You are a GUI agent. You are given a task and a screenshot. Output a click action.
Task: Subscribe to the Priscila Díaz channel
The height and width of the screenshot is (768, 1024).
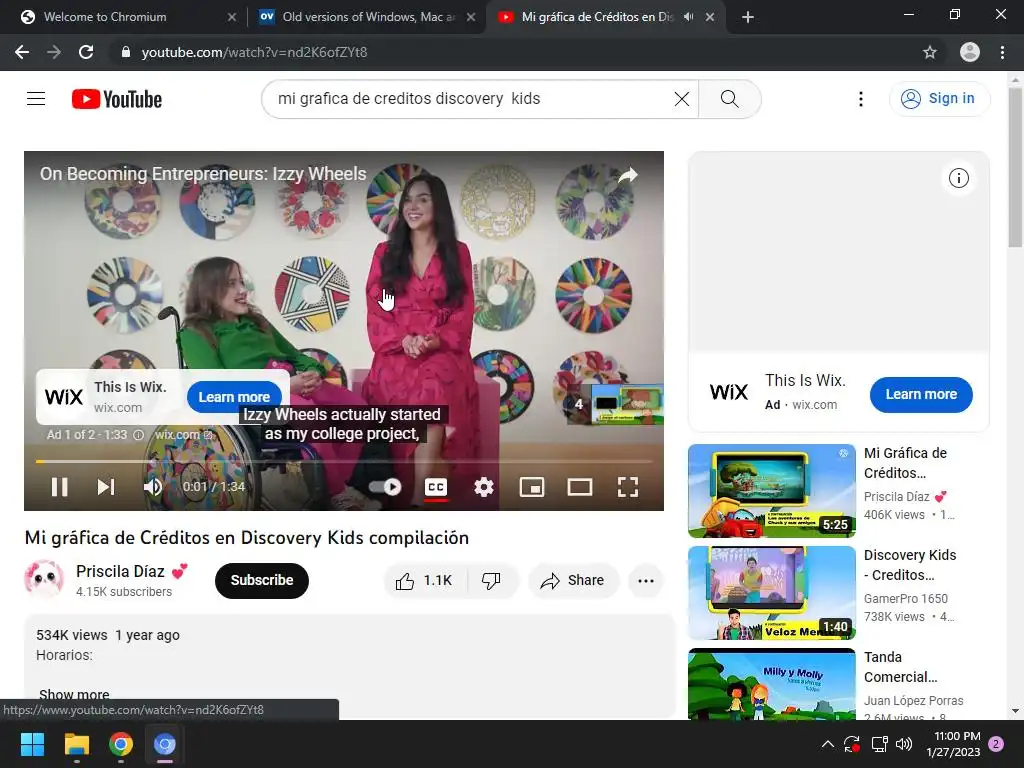coord(262,581)
